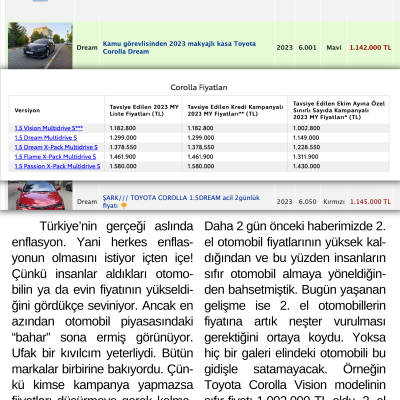Image resolution: width=400 pixels, height=400 pixels.
Task: Select the campaign price 1.430.000
Action: tap(306, 166)
